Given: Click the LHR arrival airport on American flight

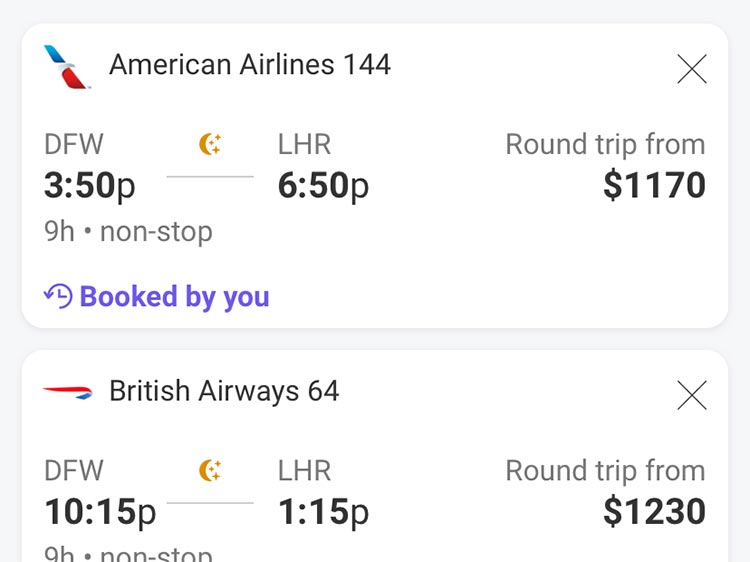Looking at the screenshot, I should [304, 145].
